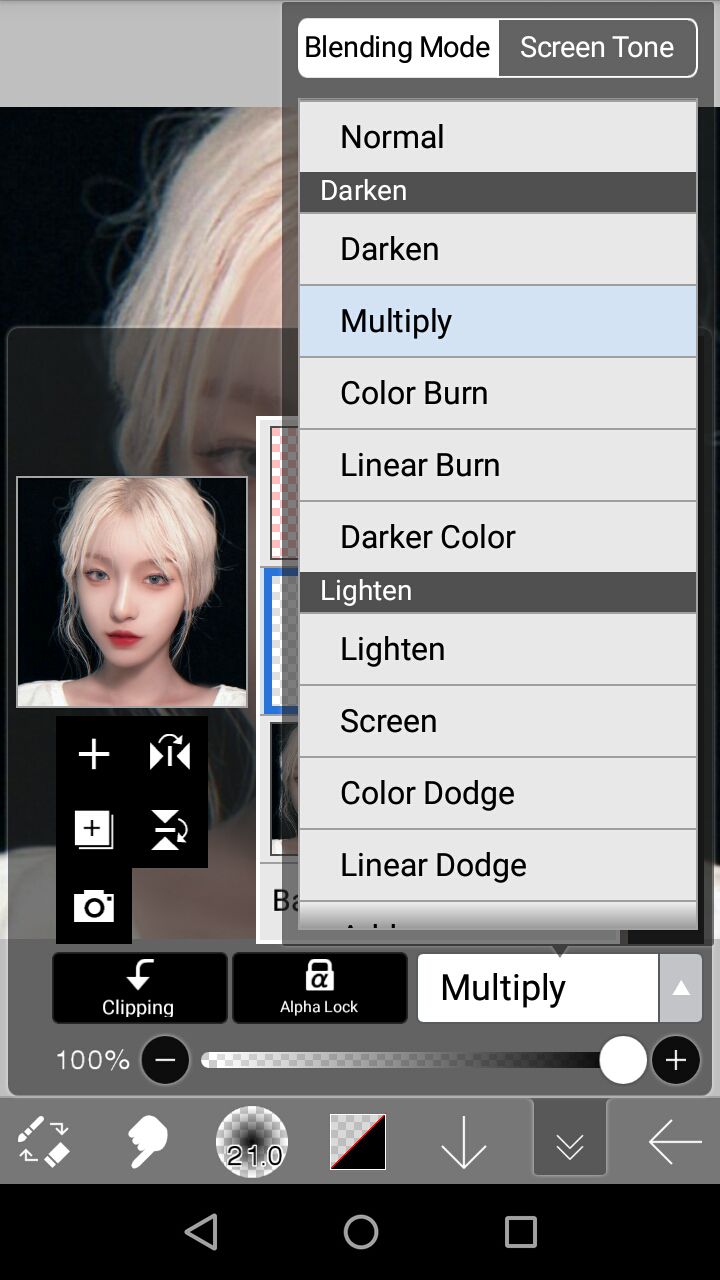Toggle the Clipping option

(139, 988)
